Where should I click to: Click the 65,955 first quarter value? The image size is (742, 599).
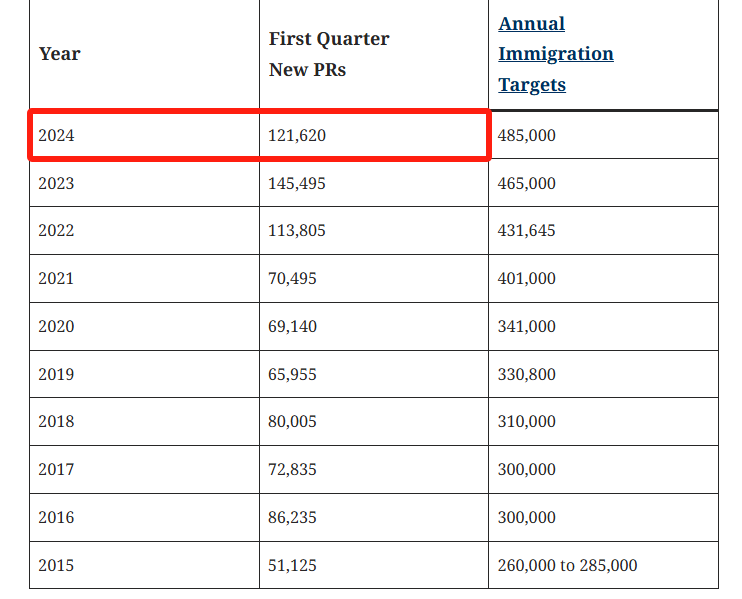(x=293, y=374)
